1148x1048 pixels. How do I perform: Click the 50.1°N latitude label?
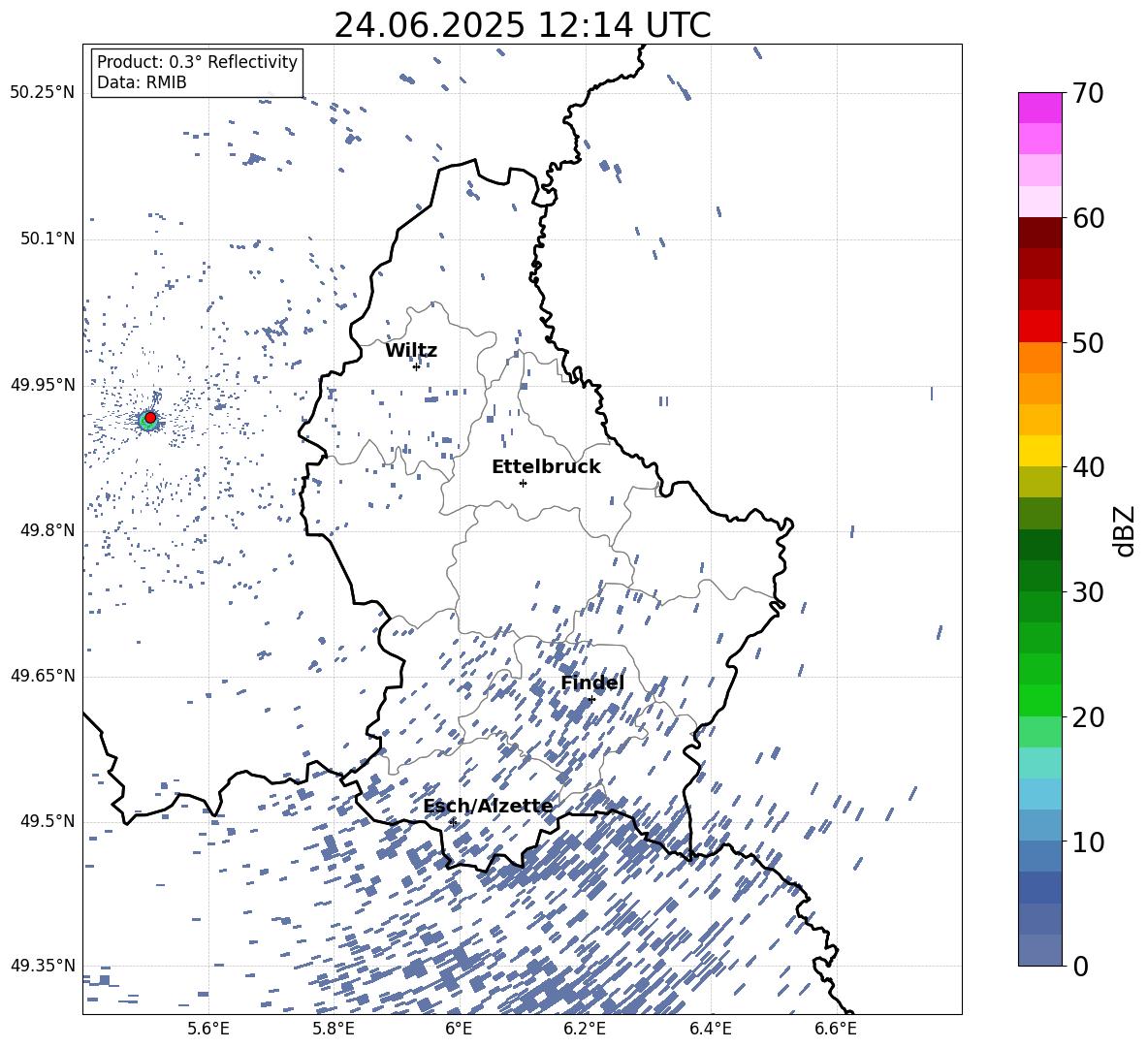click(x=48, y=238)
